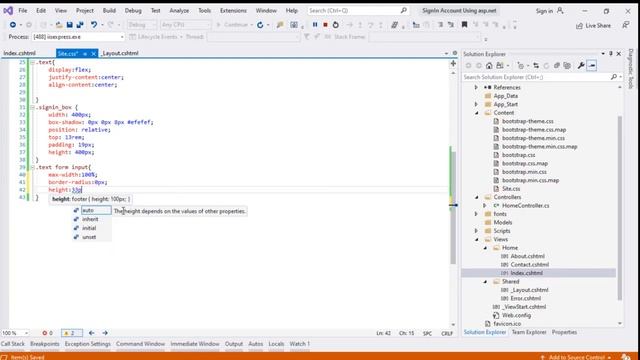640x360 pixels.
Task: Click the Navigate Backward toolbar icon
Action: point(13,25)
